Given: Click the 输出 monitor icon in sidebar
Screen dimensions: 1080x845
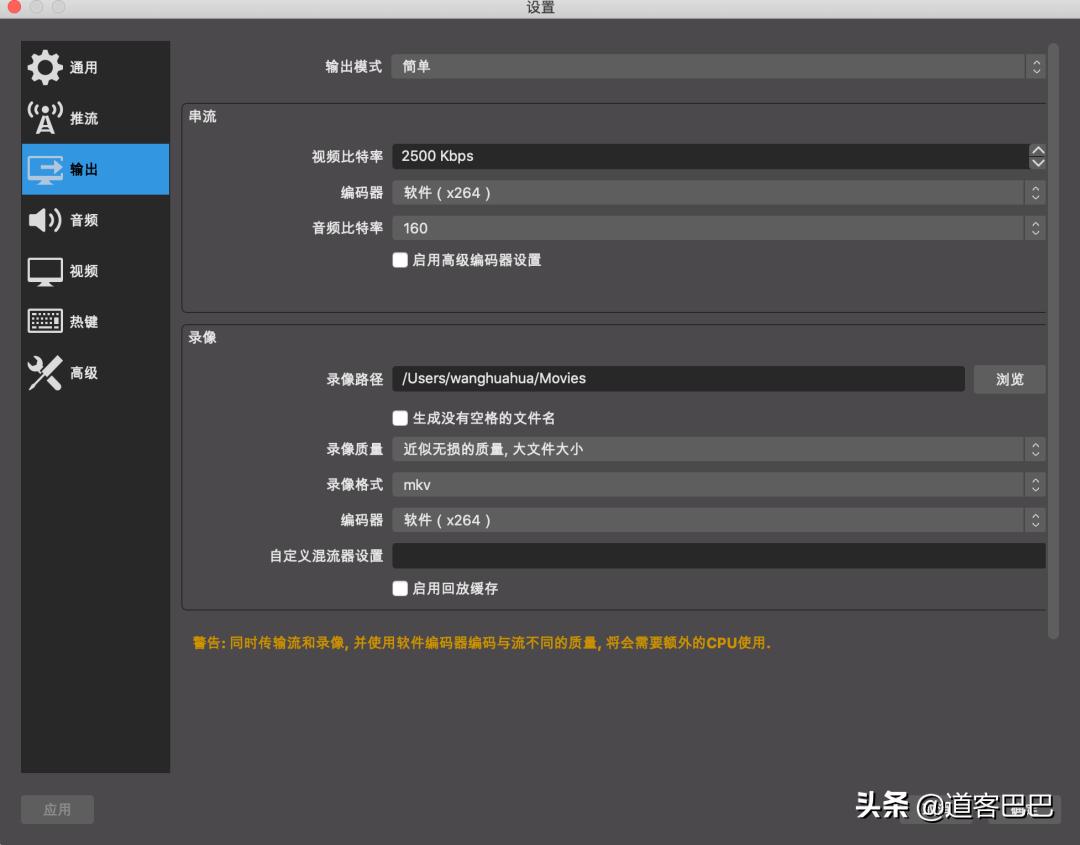Looking at the screenshot, I should (45, 169).
